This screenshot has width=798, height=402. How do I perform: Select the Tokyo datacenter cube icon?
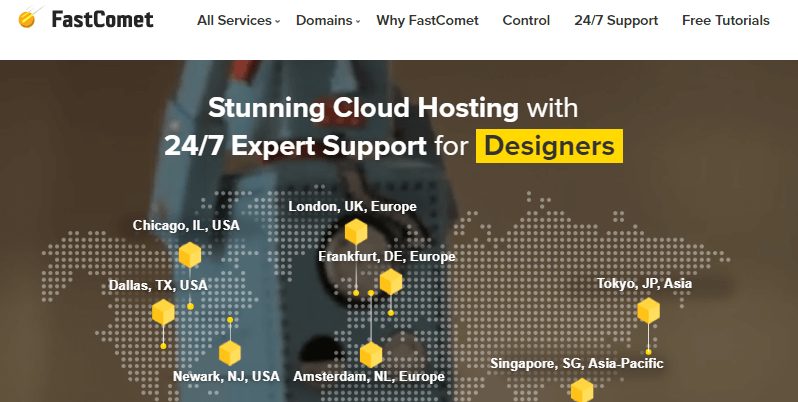pyautogui.click(x=648, y=310)
